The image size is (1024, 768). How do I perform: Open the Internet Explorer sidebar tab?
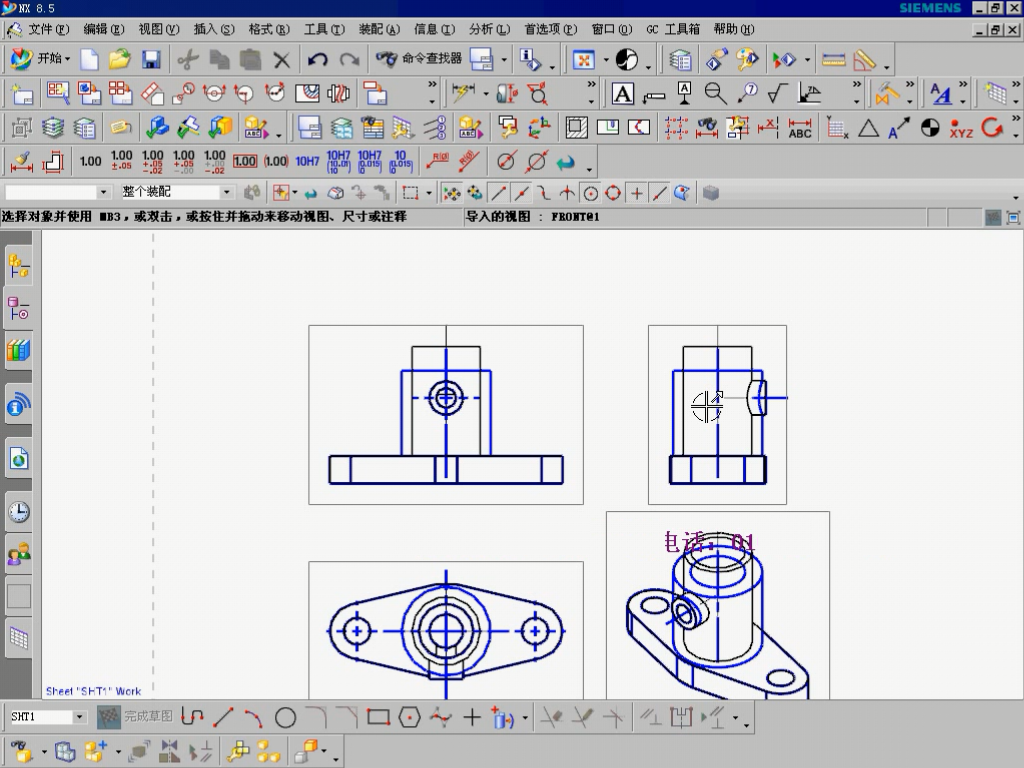coord(19,460)
